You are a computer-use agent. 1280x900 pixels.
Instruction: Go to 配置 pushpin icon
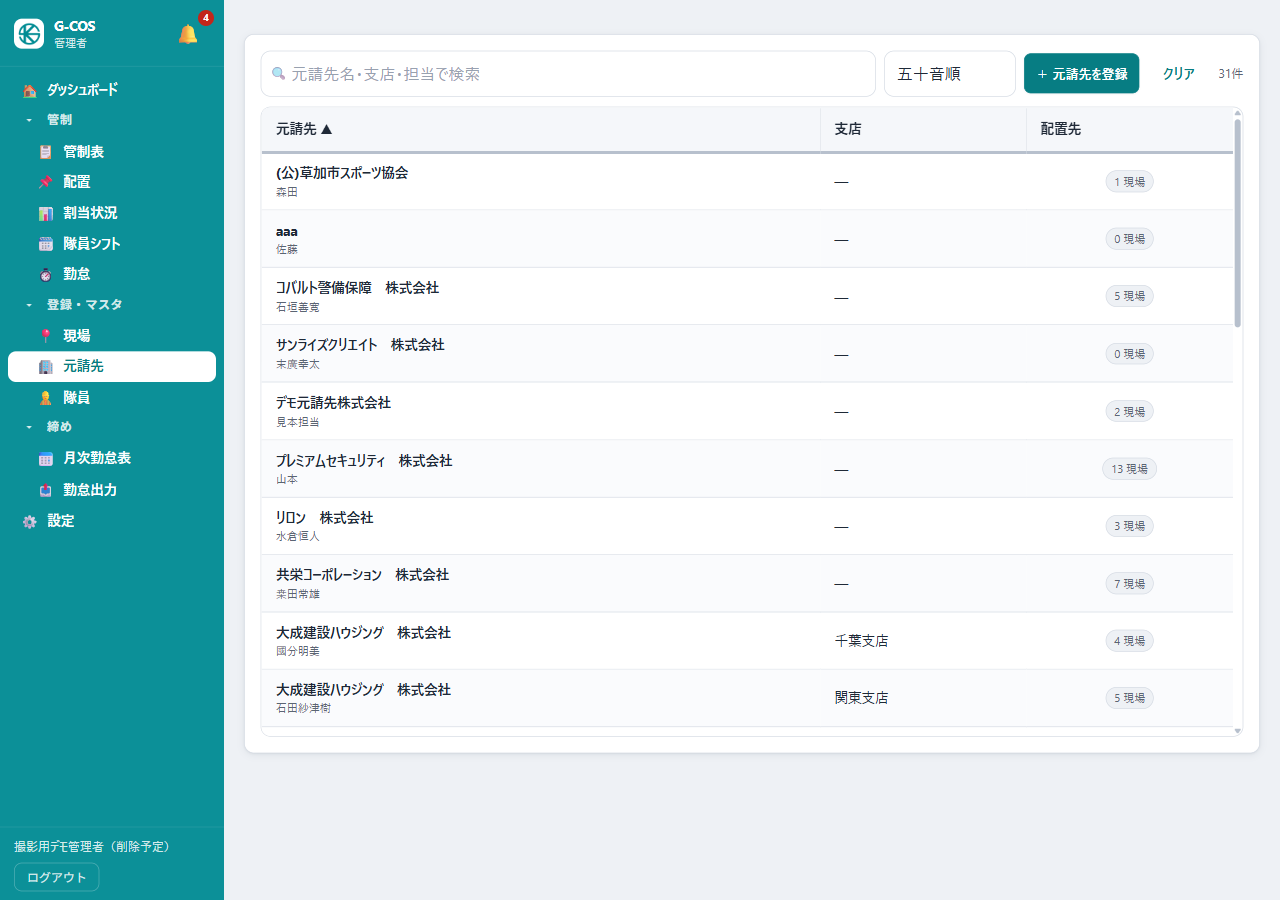(x=45, y=182)
